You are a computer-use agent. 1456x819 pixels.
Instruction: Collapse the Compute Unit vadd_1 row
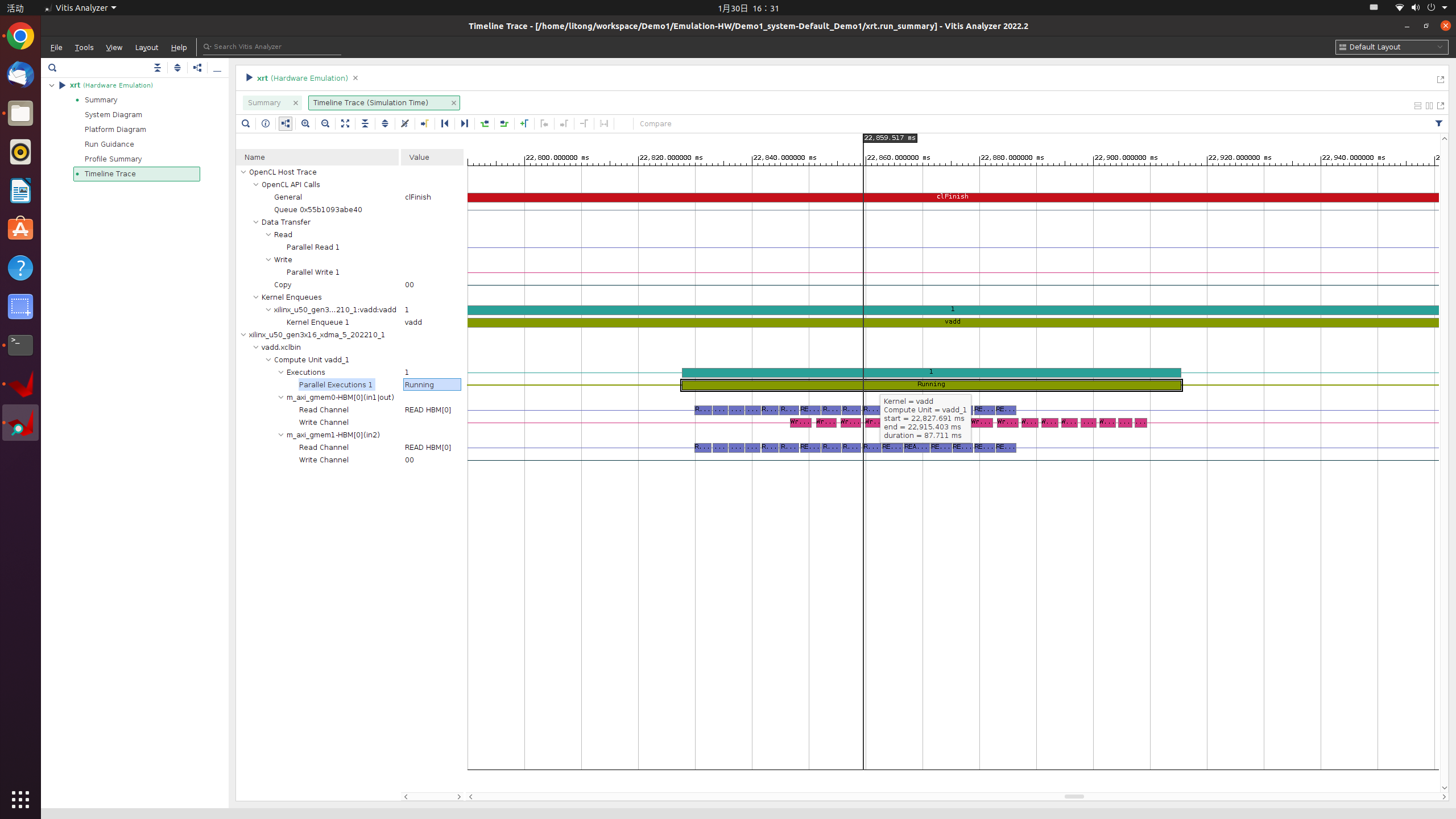point(268,359)
